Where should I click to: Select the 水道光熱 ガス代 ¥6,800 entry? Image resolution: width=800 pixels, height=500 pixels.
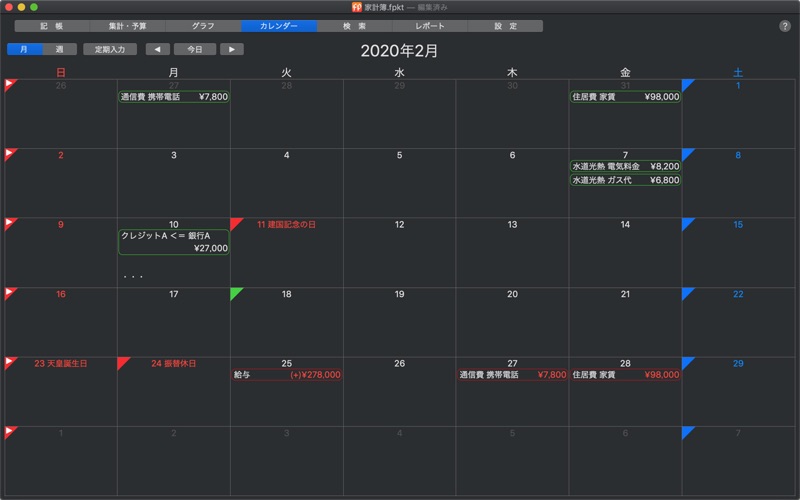pyautogui.click(x=625, y=181)
